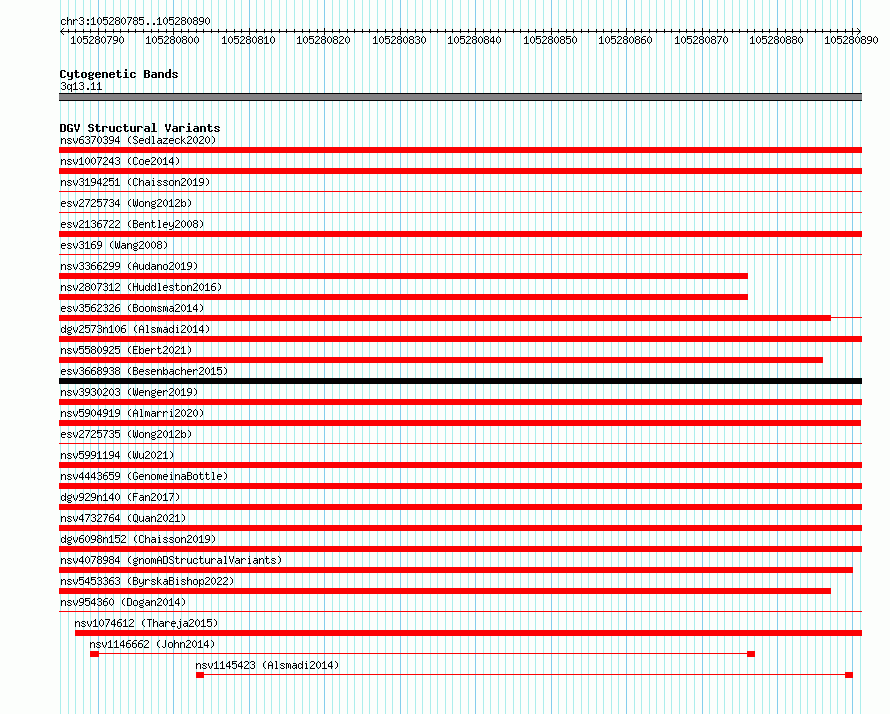
Task: Select the dgv929n140 (Fan2017) label
Action: click(120, 497)
